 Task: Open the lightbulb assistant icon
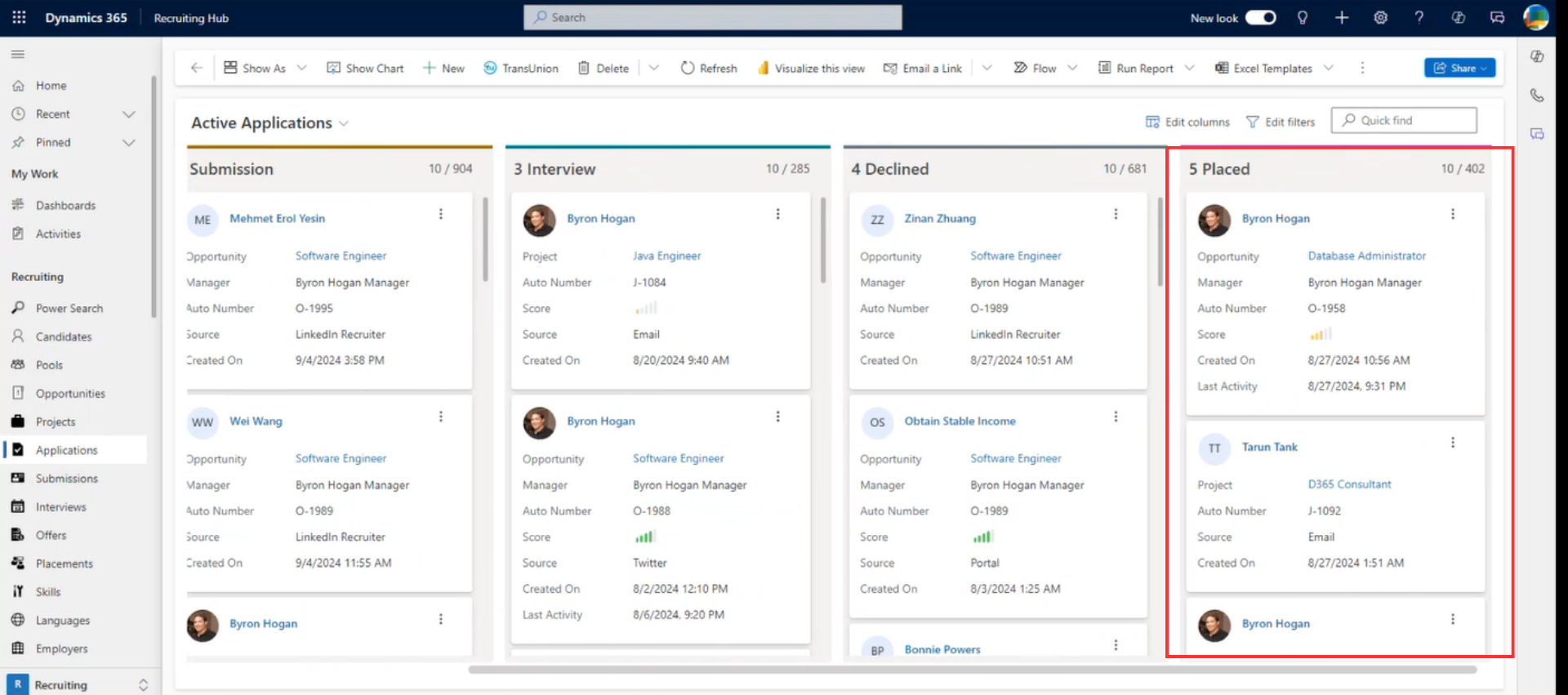[1303, 17]
